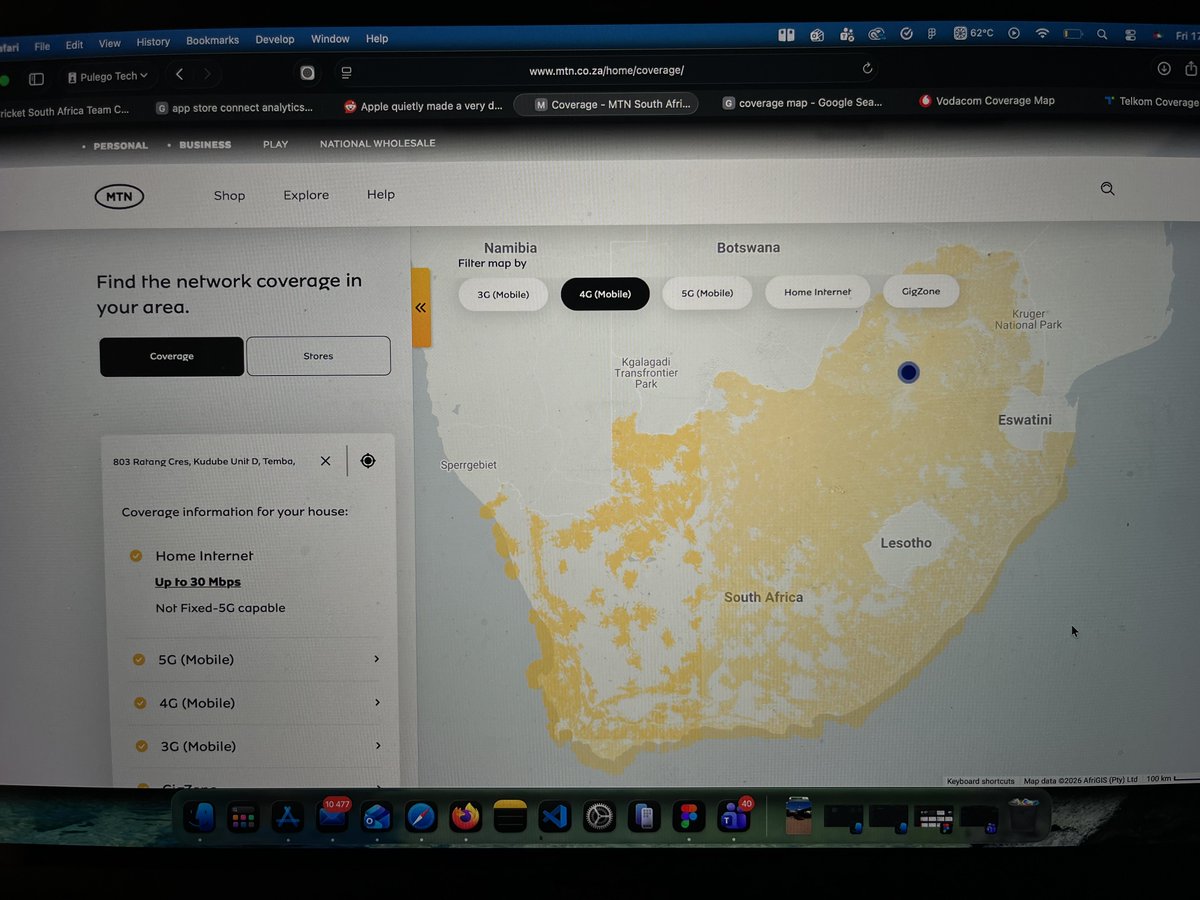Switch to app store connect analytics tab
This screenshot has width=1200, height=900.
(235, 107)
